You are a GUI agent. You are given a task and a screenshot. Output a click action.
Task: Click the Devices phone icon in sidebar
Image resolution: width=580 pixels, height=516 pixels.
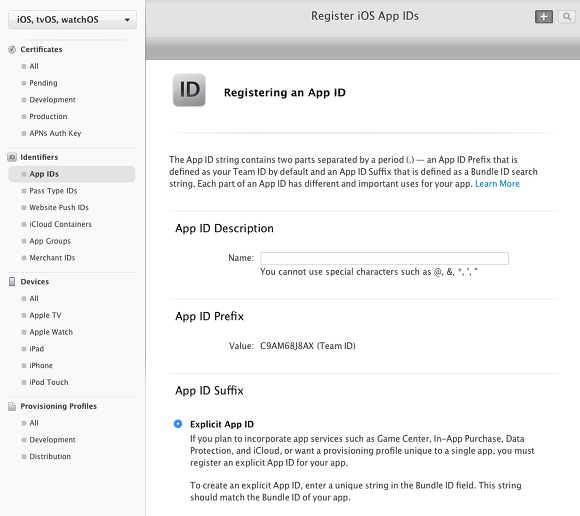point(12,282)
